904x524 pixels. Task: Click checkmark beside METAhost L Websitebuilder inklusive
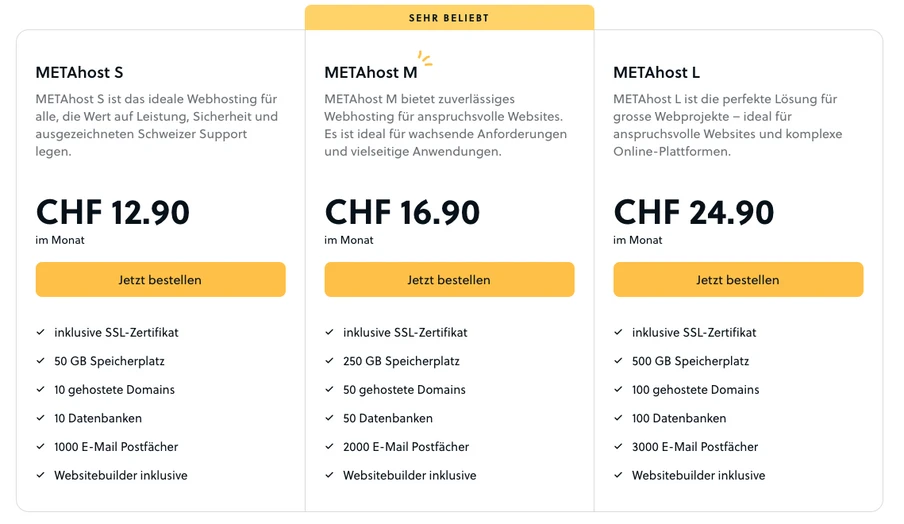[618, 475]
